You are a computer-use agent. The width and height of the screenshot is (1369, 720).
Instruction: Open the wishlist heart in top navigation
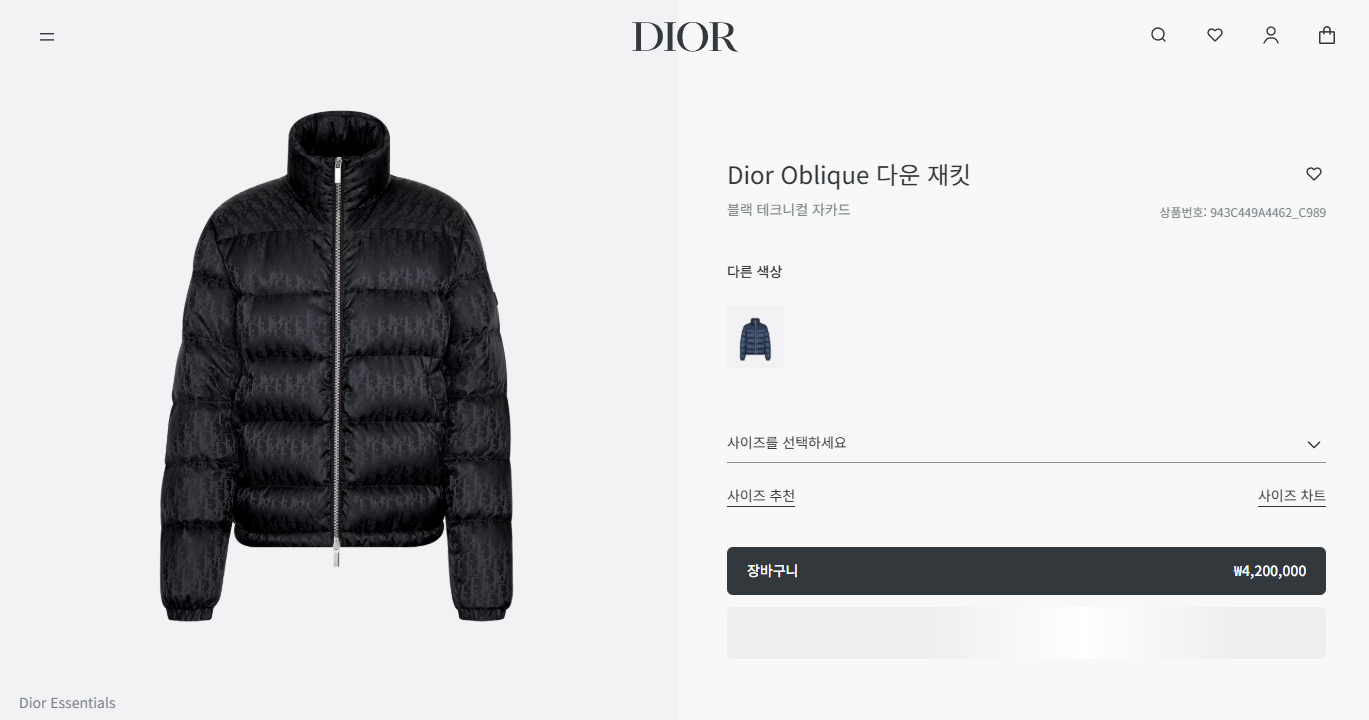tap(1214, 35)
